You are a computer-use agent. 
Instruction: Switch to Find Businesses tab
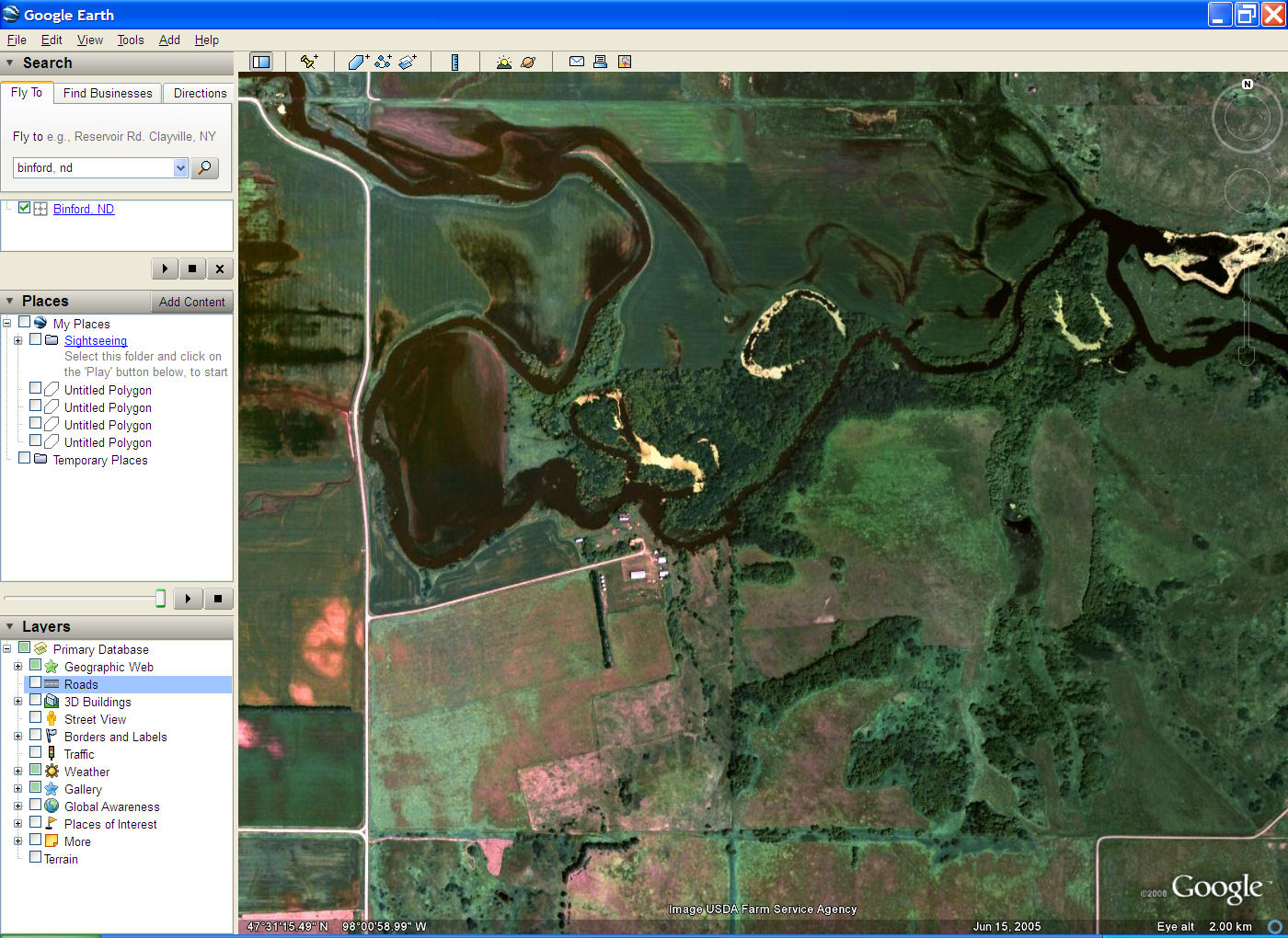(x=108, y=93)
